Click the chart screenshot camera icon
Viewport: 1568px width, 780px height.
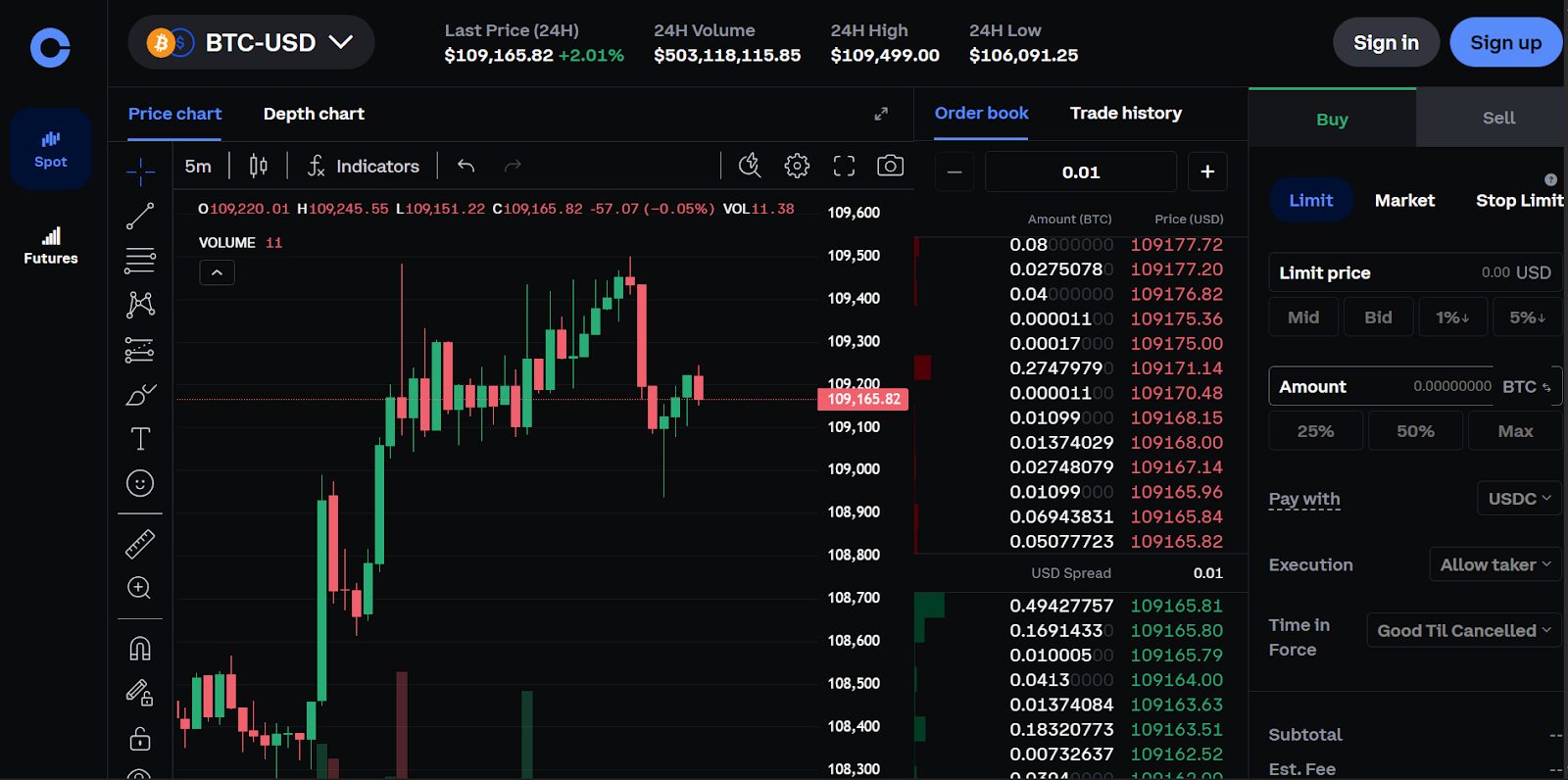point(890,166)
